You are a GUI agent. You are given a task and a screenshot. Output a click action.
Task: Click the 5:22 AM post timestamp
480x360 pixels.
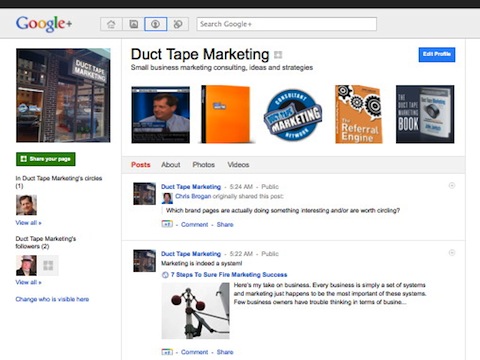[241, 254]
